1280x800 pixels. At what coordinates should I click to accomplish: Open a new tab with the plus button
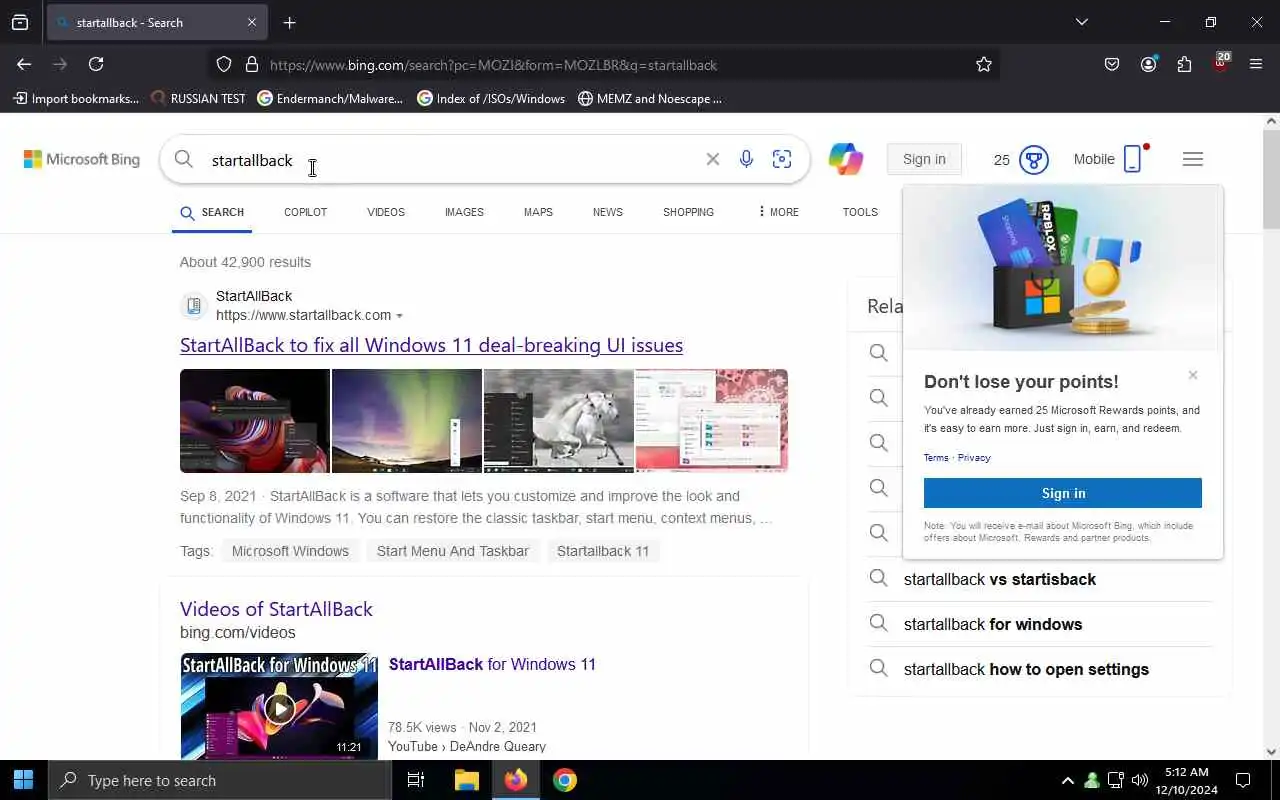[289, 22]
